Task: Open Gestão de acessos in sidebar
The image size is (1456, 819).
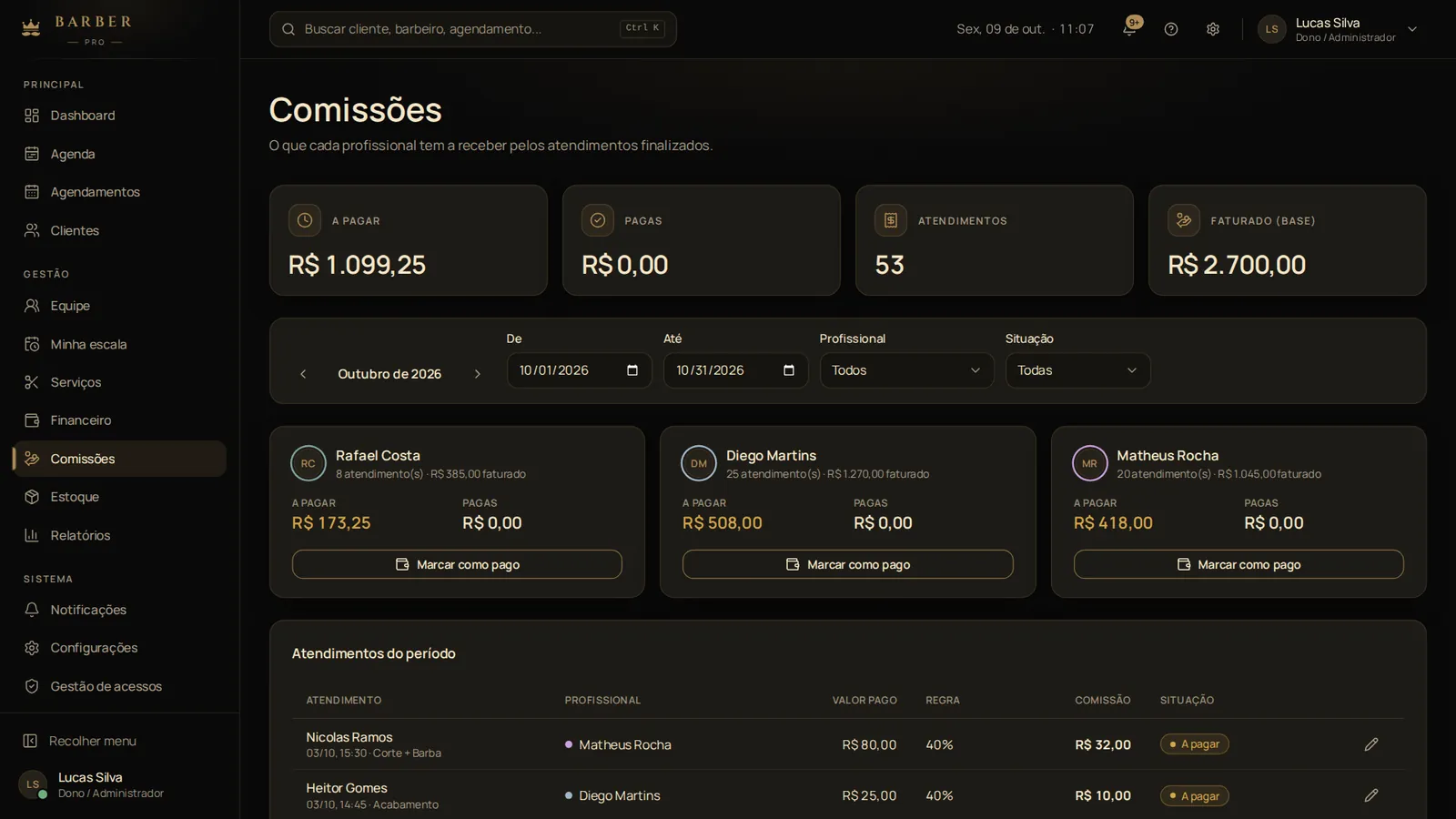Action: (119, 686)
